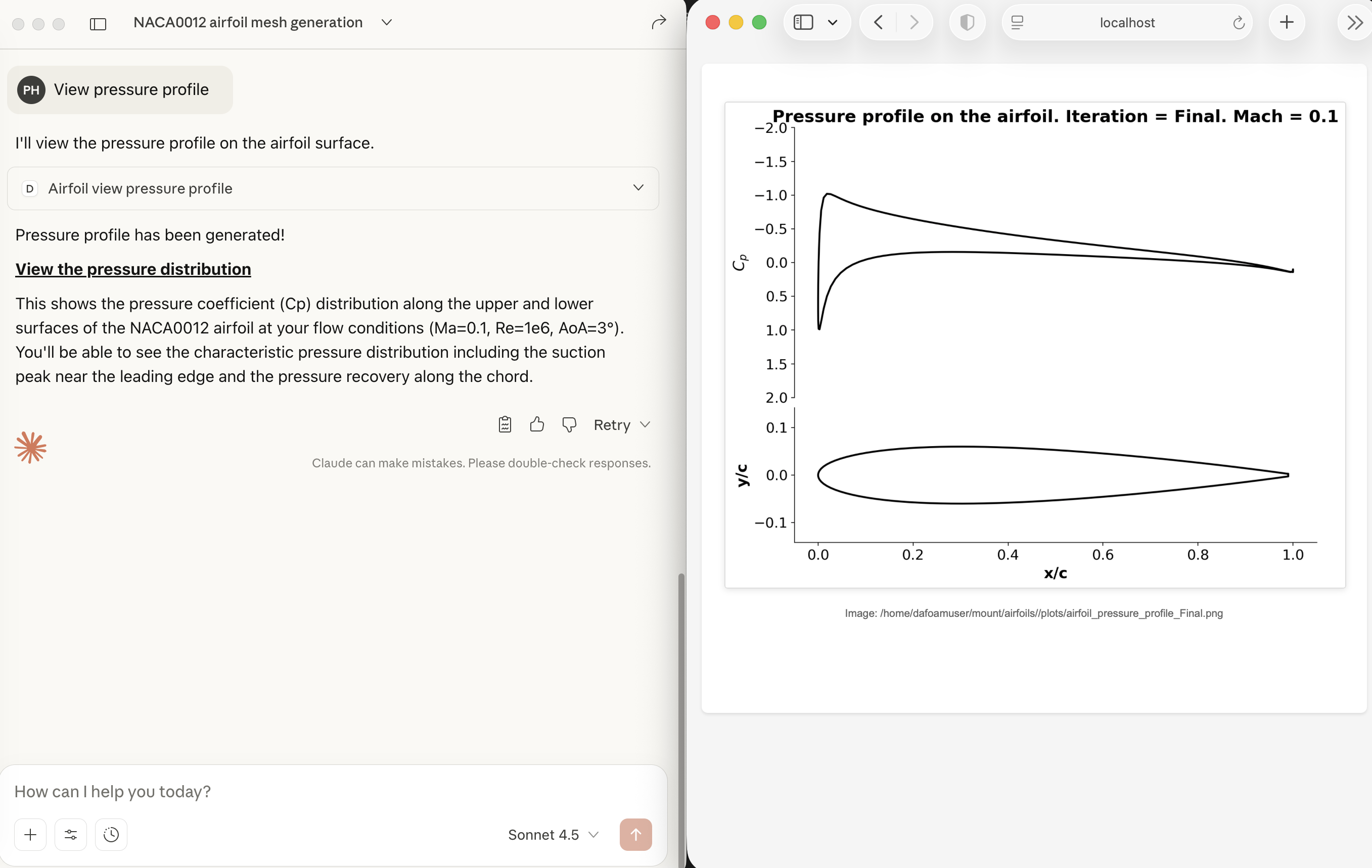The width and height of the screenshot is (1372, 868).
Task: Click the share conversation arrow icon
Action: (x=658, y=23)
